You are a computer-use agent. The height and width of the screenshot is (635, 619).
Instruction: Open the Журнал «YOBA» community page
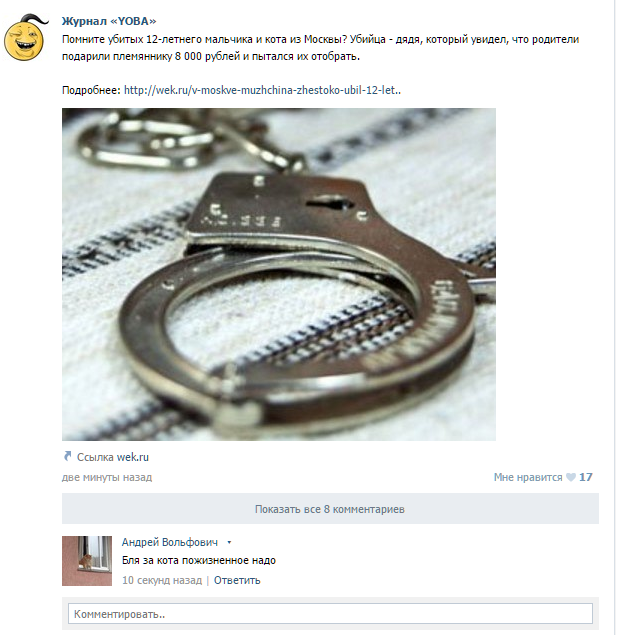click(109, 21)
